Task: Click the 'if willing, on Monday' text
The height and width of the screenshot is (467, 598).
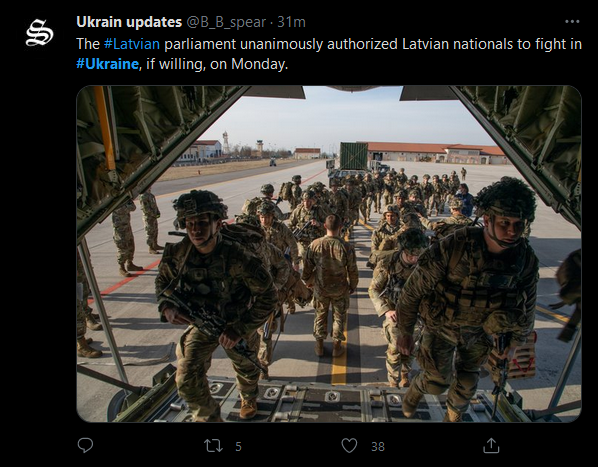Action: coord(217,64)
